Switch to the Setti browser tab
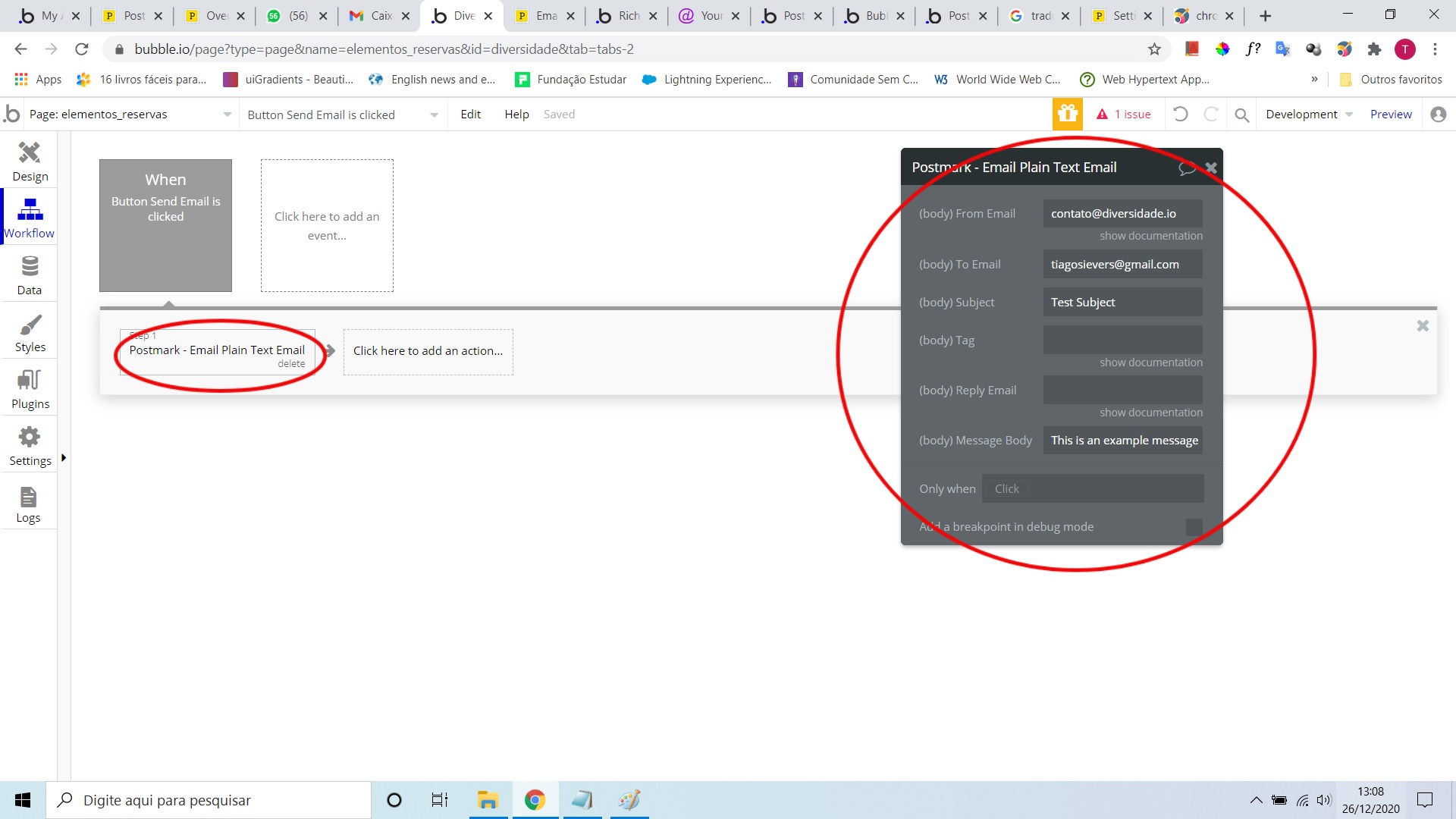This screenshot has height=819, width=1456. pos(1120,16)
